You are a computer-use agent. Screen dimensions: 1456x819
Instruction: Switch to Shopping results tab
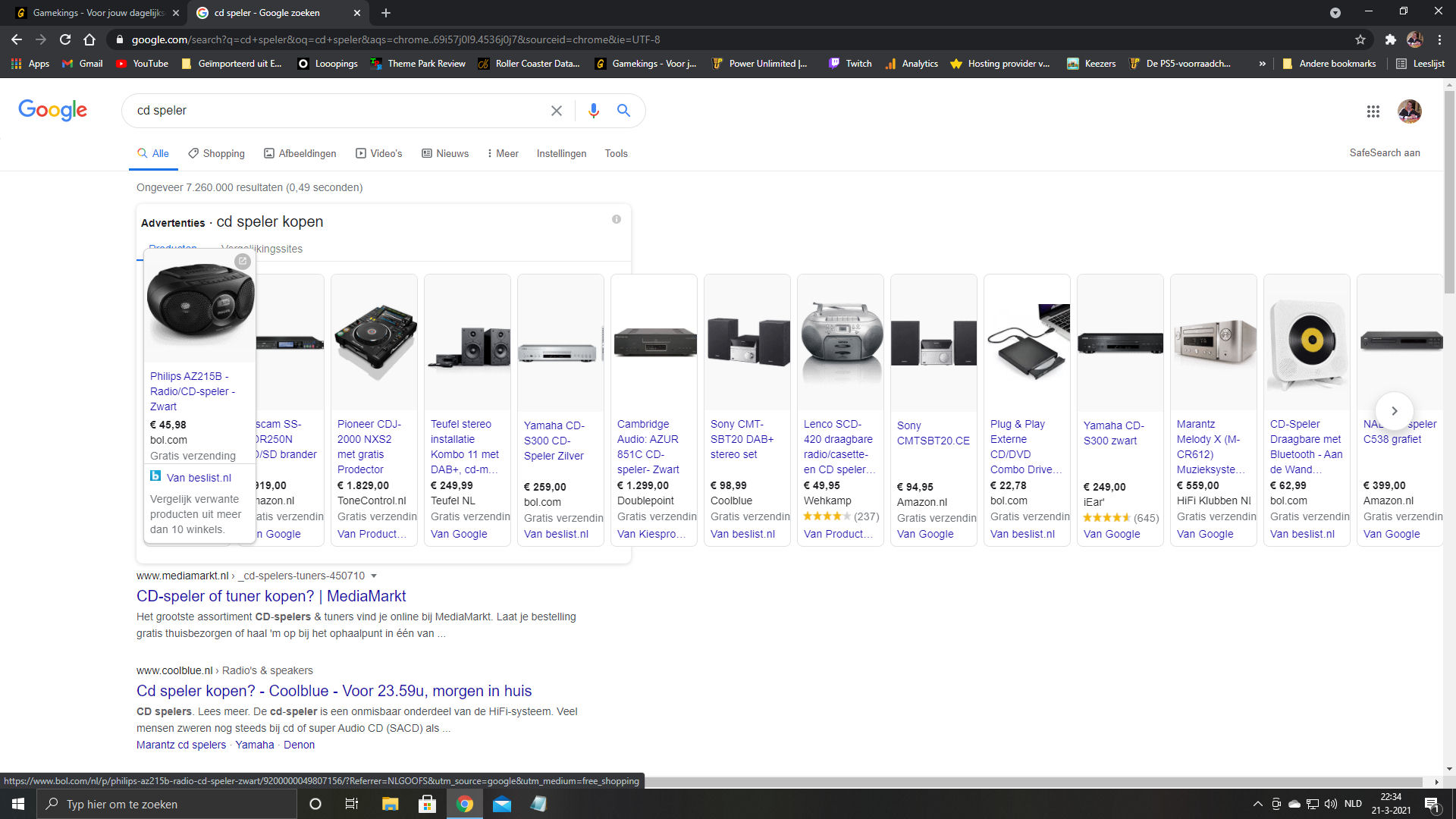click(x=216, y=153)
